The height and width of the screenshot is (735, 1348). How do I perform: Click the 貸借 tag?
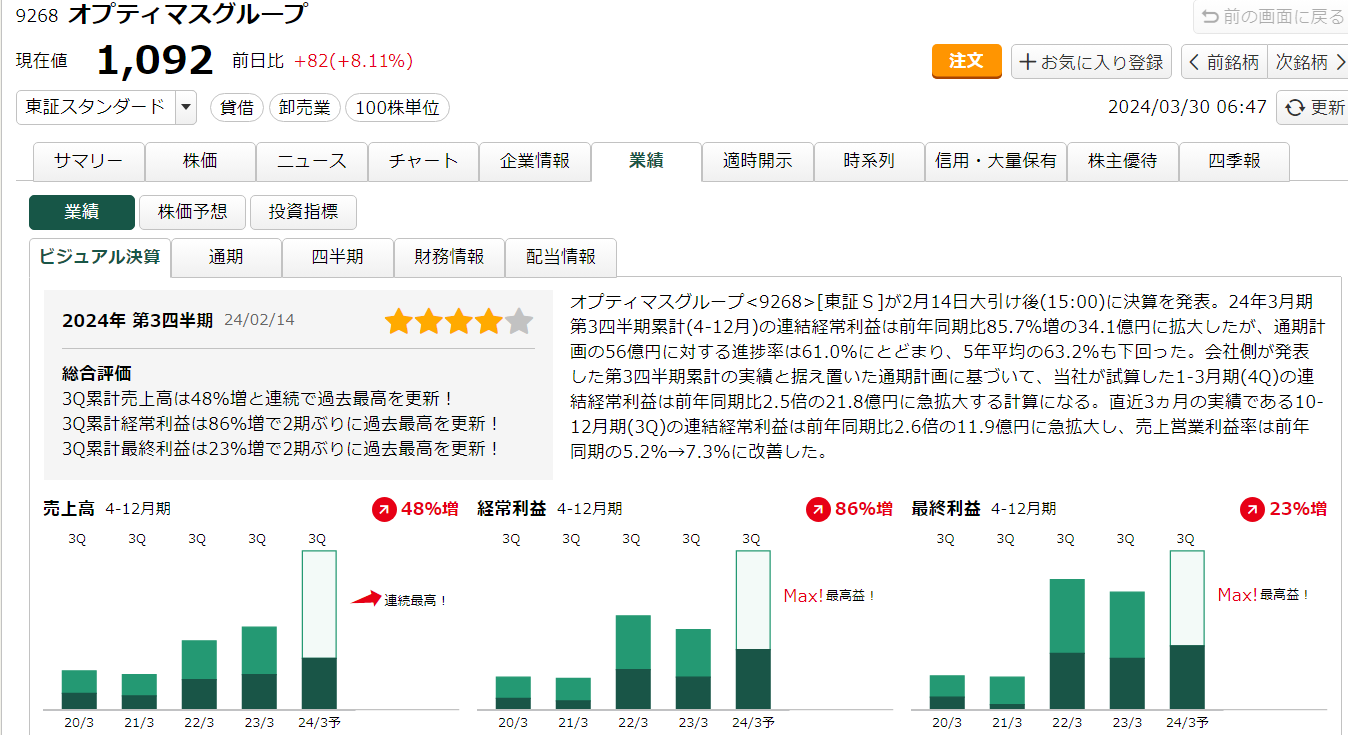236,108
